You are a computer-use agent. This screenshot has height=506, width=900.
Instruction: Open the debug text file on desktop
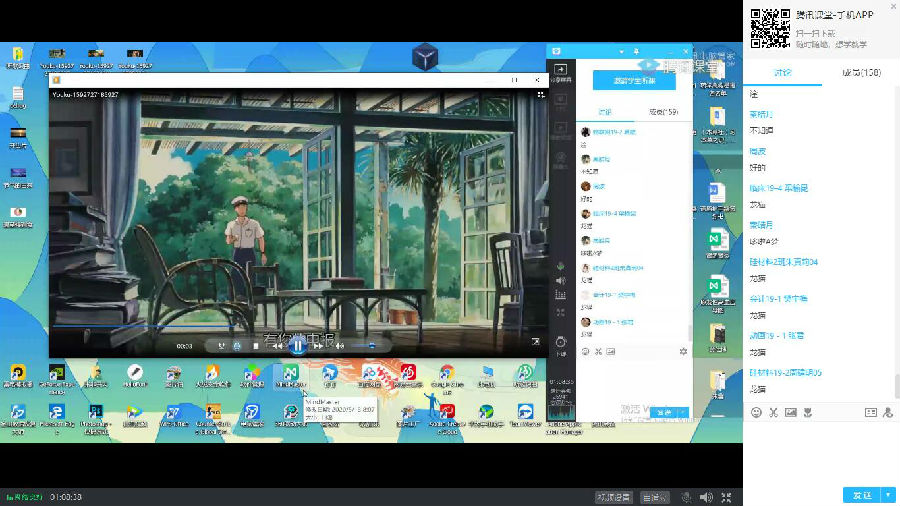coord(18,98)
